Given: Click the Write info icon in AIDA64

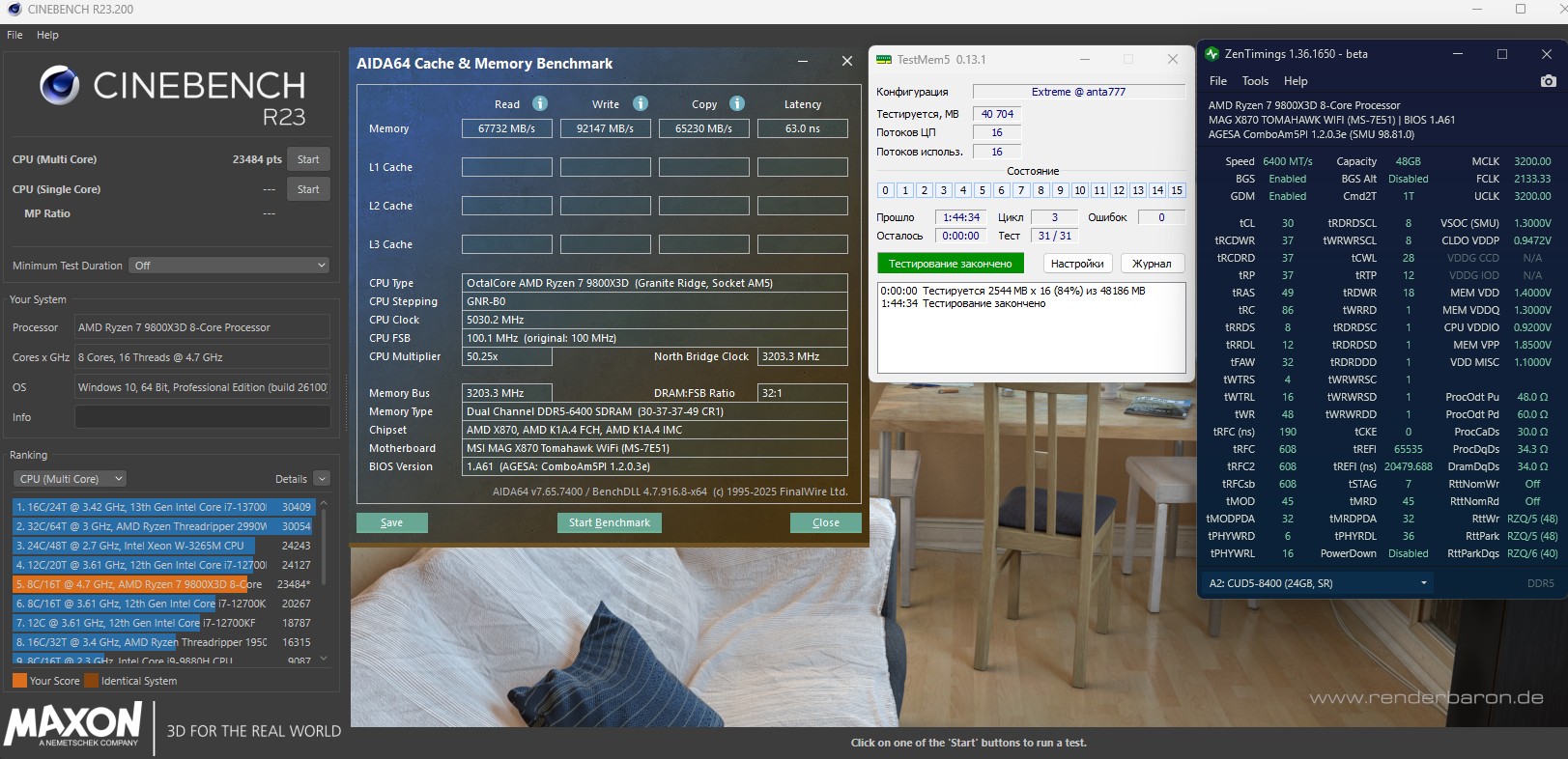Looking at the screenshot, I should tap(641, 103).
